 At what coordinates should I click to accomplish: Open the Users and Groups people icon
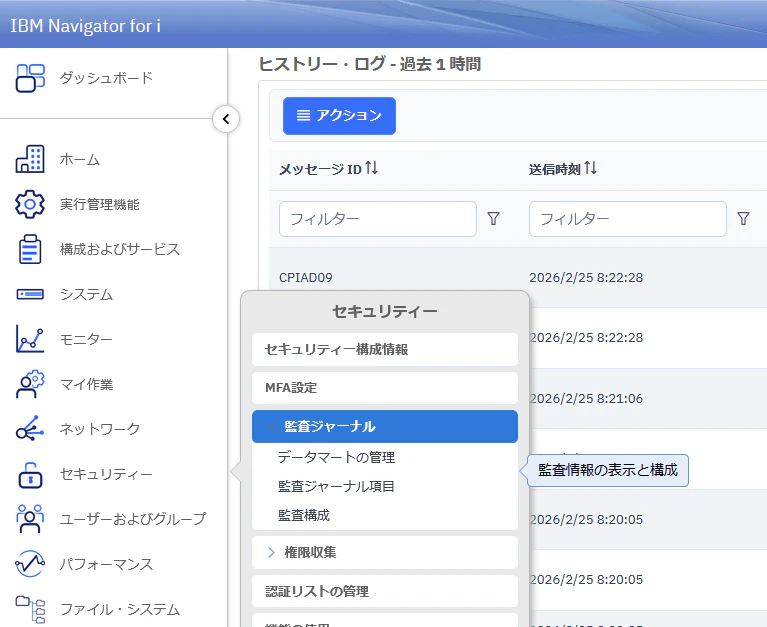point(30,519)
